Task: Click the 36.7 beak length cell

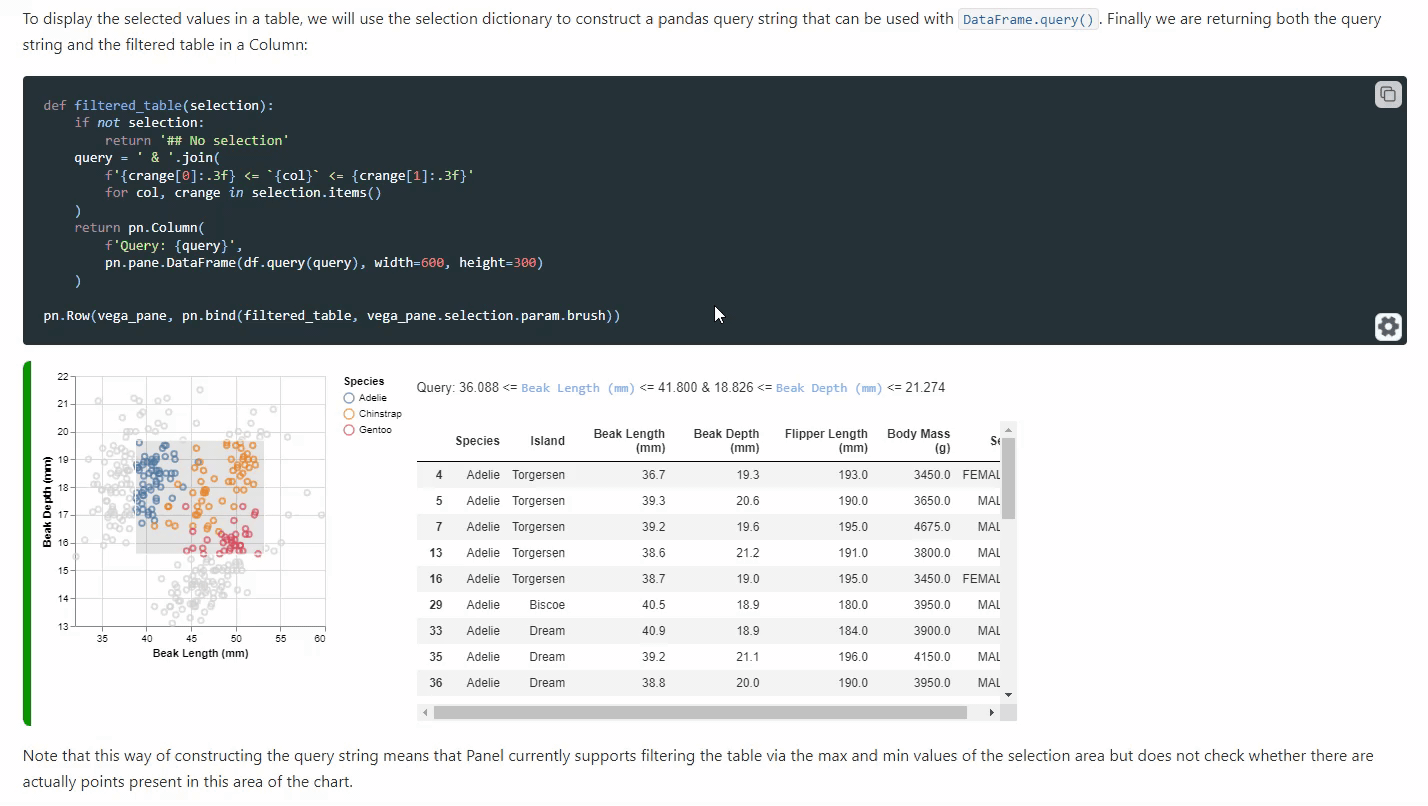Action: [653, 475]
